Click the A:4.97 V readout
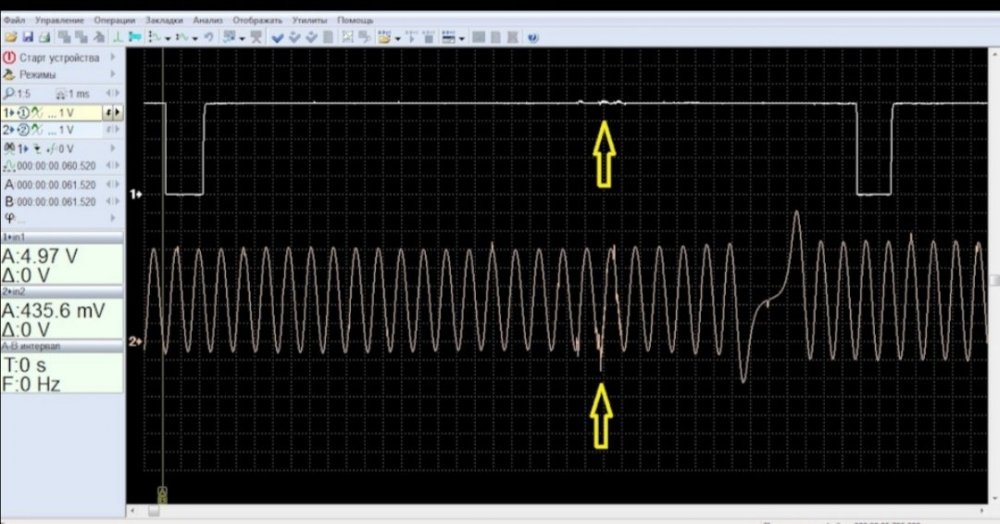Viewport: 1000px width, 524px height. click(40, 256)
